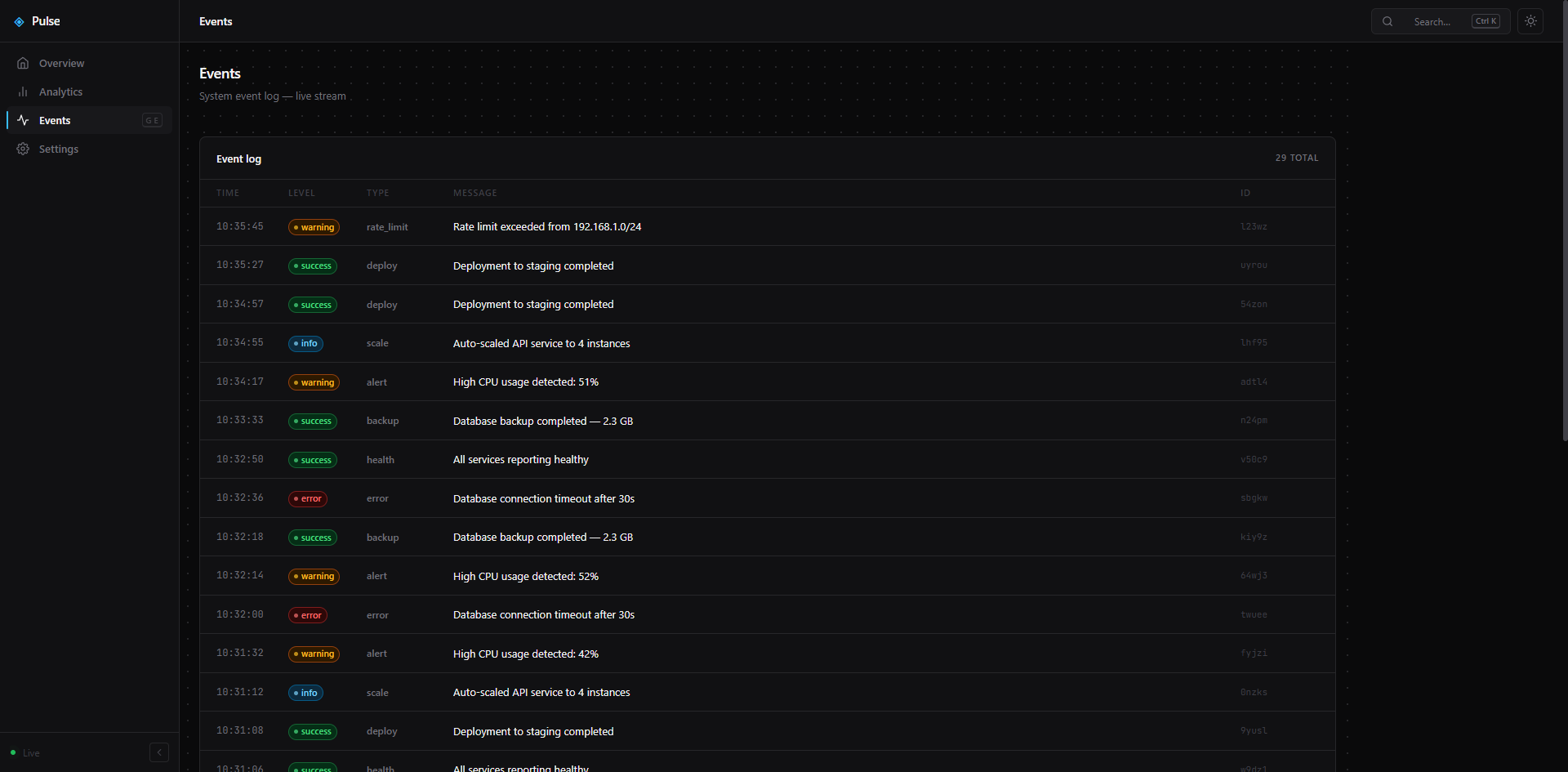Click the Pulse brand name
The width and height of the screenshot is (1568, 772).
(x=46, y=21)
